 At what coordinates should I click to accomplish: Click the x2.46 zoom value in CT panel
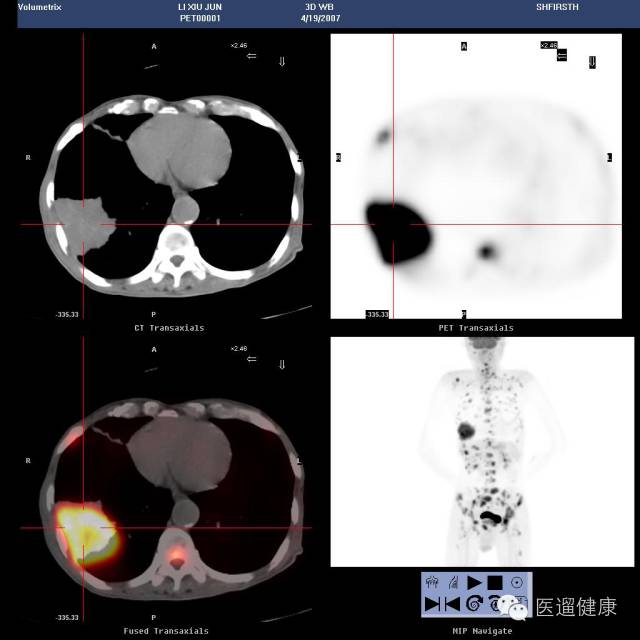(x=239, y=45)
